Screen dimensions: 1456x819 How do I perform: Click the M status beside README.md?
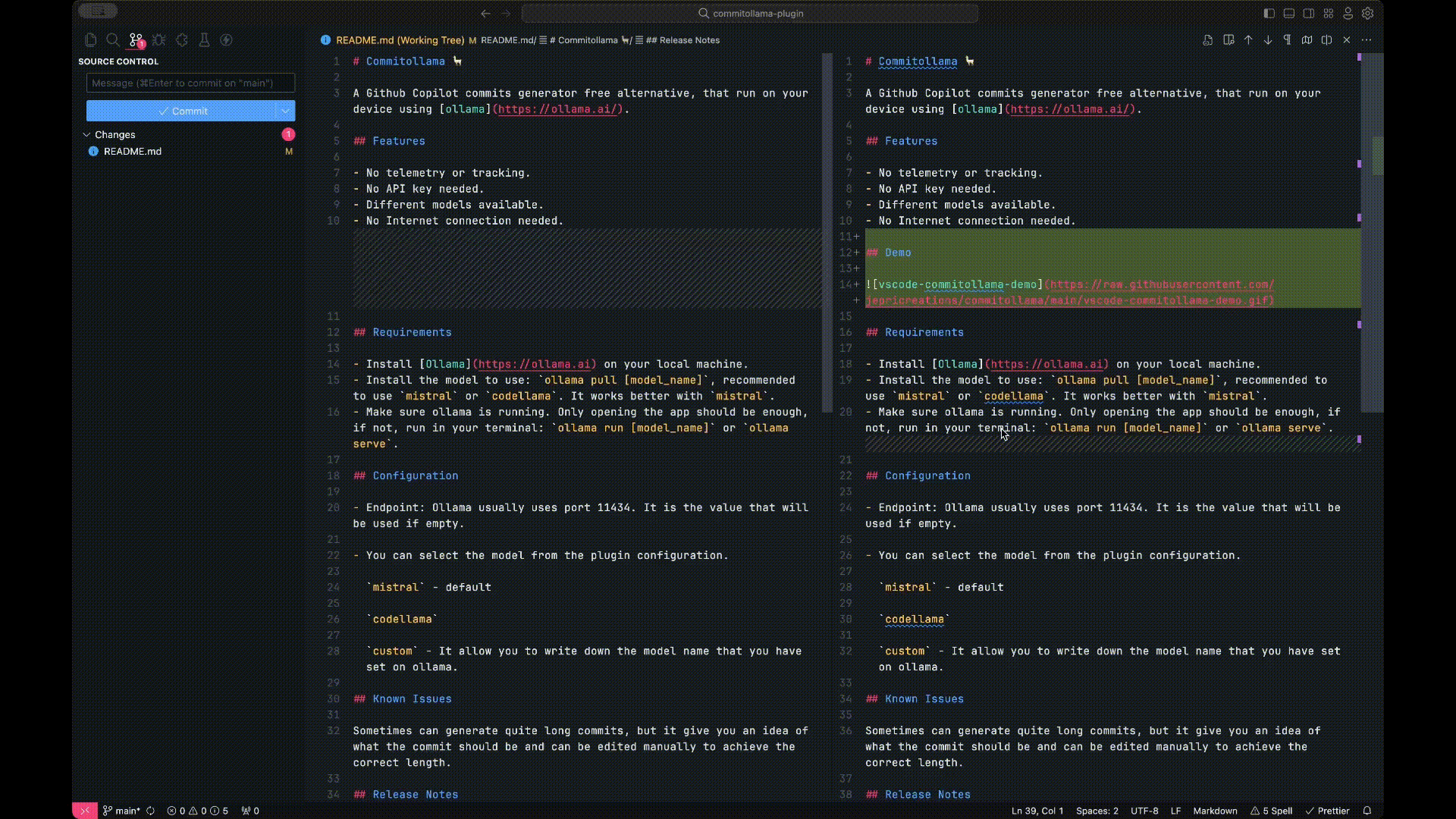289,152
